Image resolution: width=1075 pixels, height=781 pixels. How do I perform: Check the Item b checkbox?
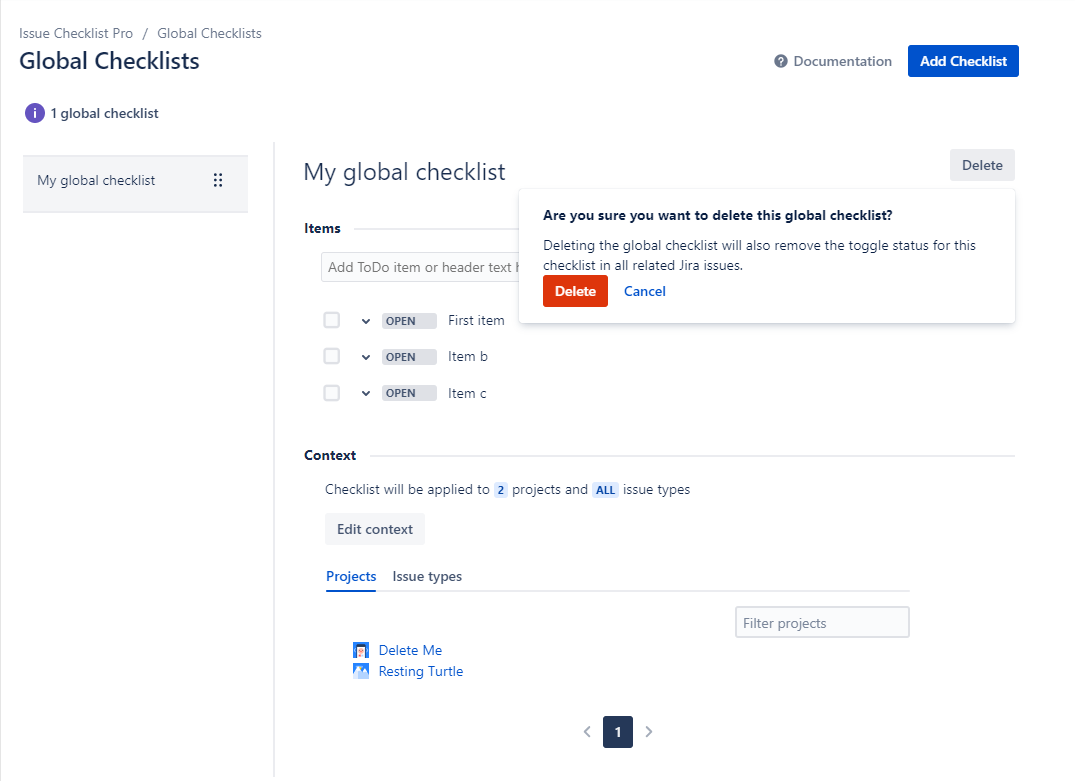(332, 356)
